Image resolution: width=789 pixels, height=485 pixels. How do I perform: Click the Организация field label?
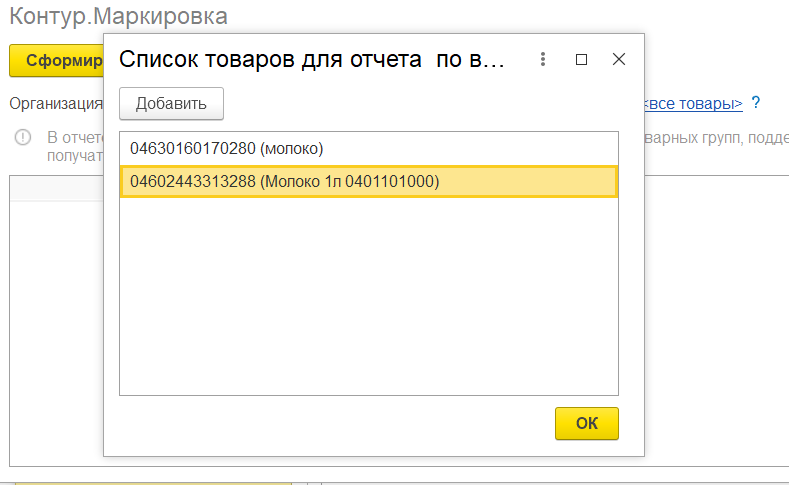click(56, 103)
